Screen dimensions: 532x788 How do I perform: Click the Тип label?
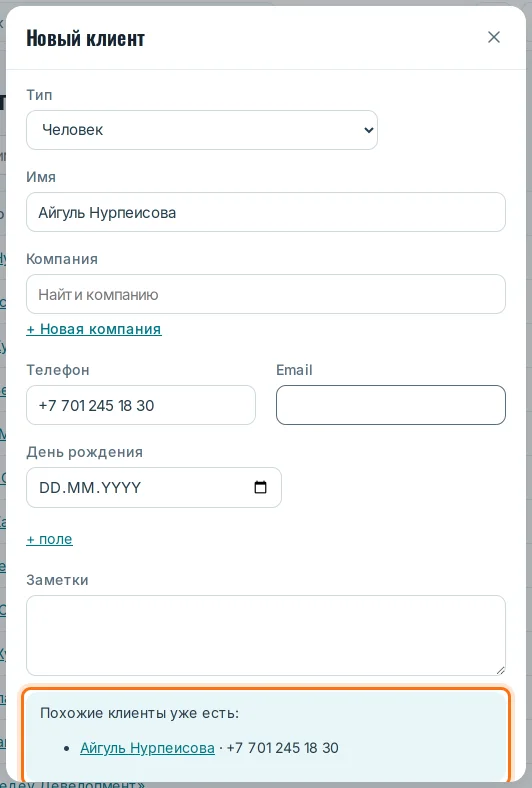[x=39, y=95]
